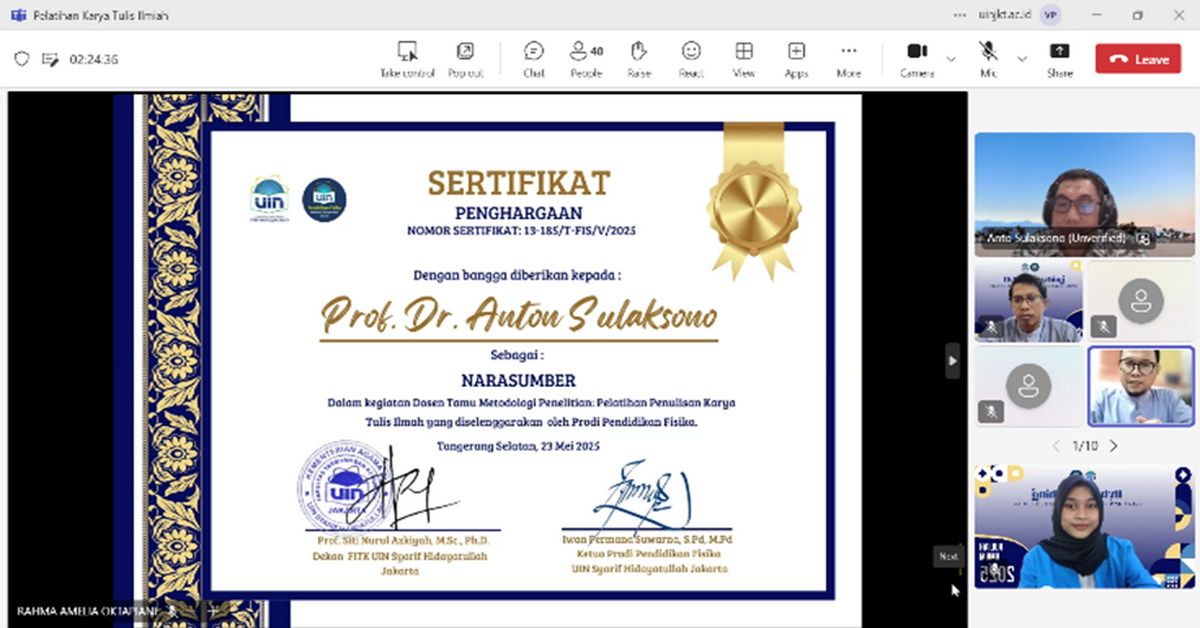Expand the Camera options dropdown arrow
Image resolution: width=1200 pixels, height=628 pixels.
coord(951,59)
